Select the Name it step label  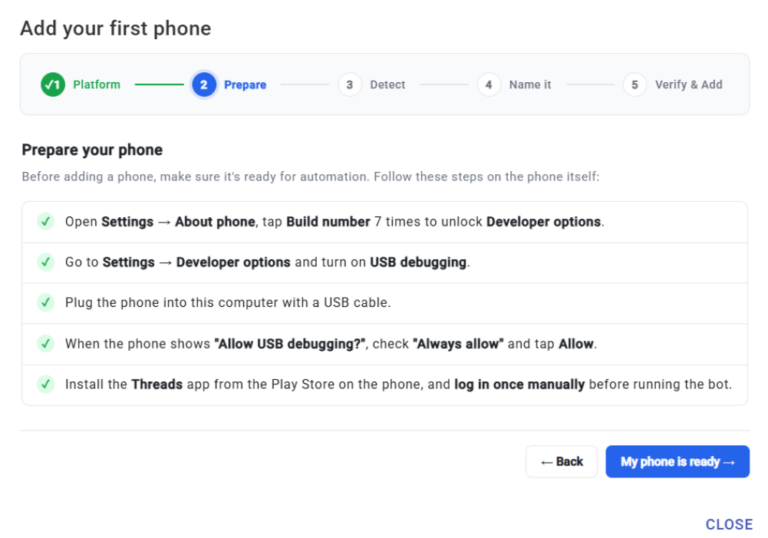tap(530, 85)
